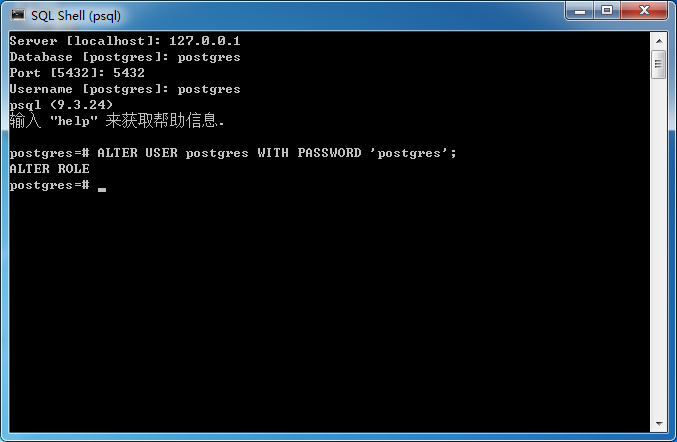Click the Database [postgres] line
Image resolution: width=677 pixels, height=442 pixels.
pyautogui.click(x=125, y=57)
